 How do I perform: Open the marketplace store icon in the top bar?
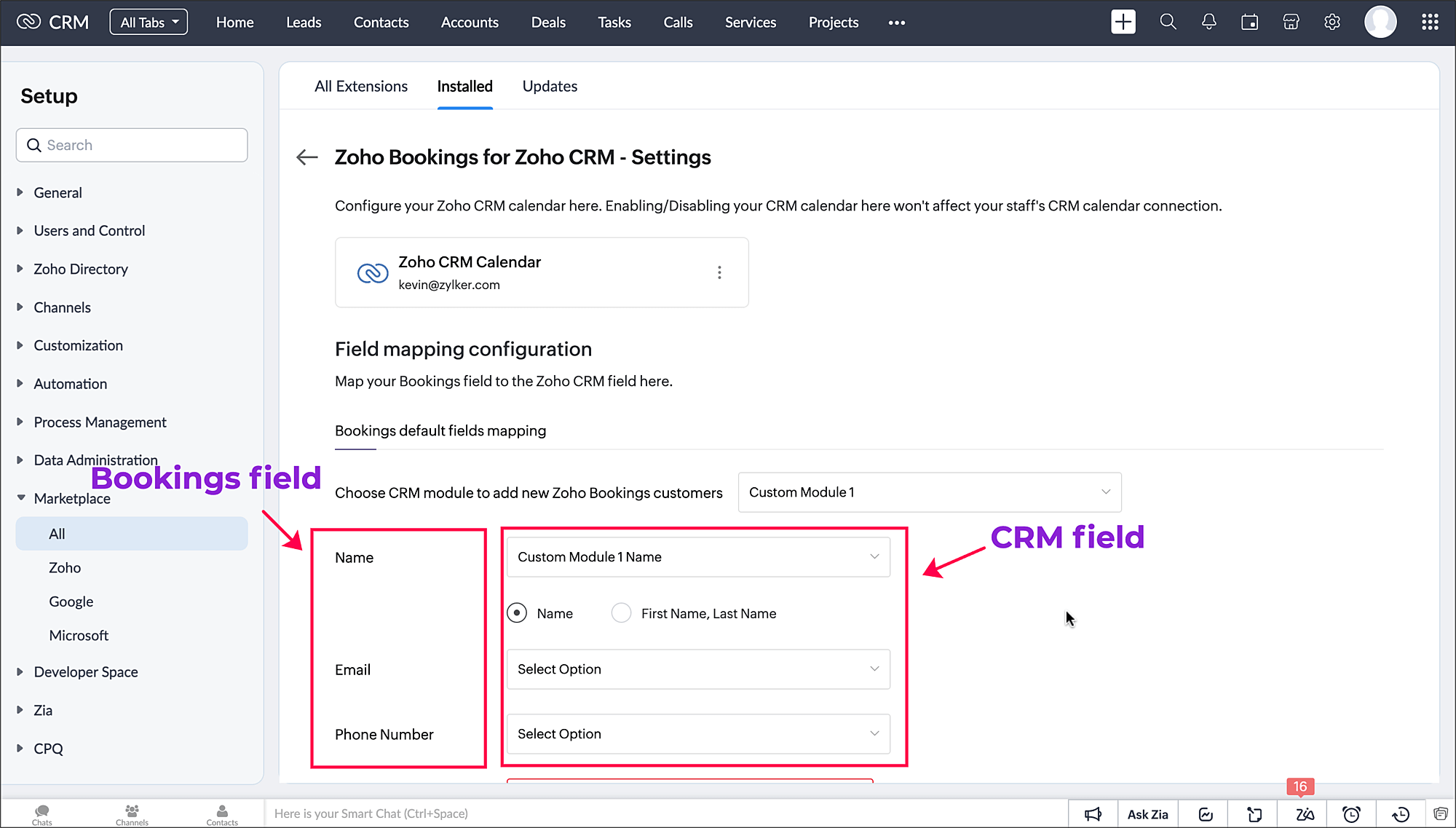1291,22
